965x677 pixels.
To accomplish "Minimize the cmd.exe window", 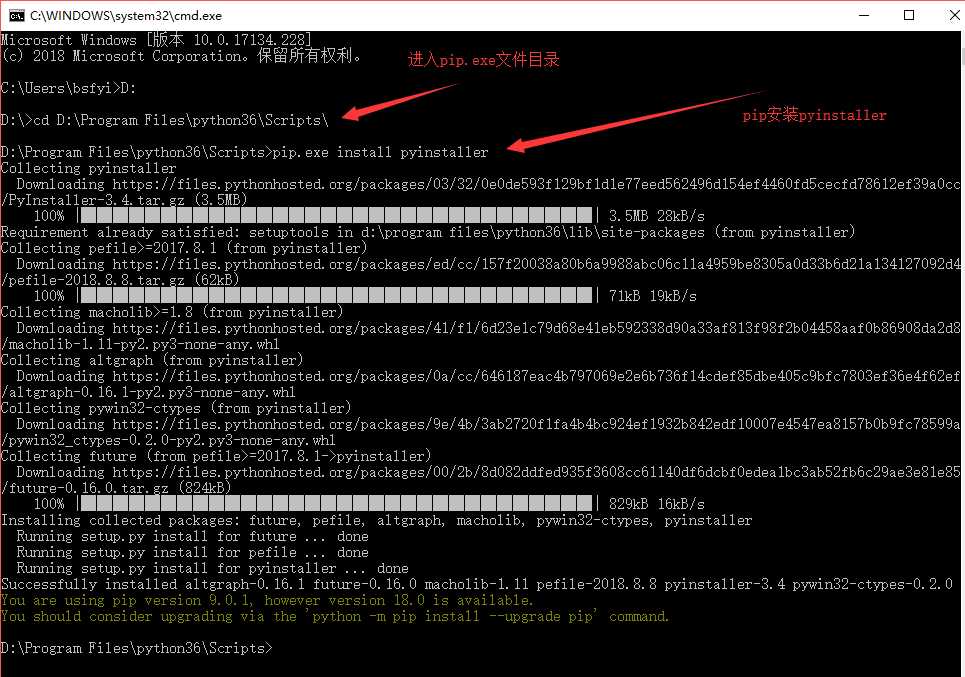I will pyautogui.click(x=864, y=15).
